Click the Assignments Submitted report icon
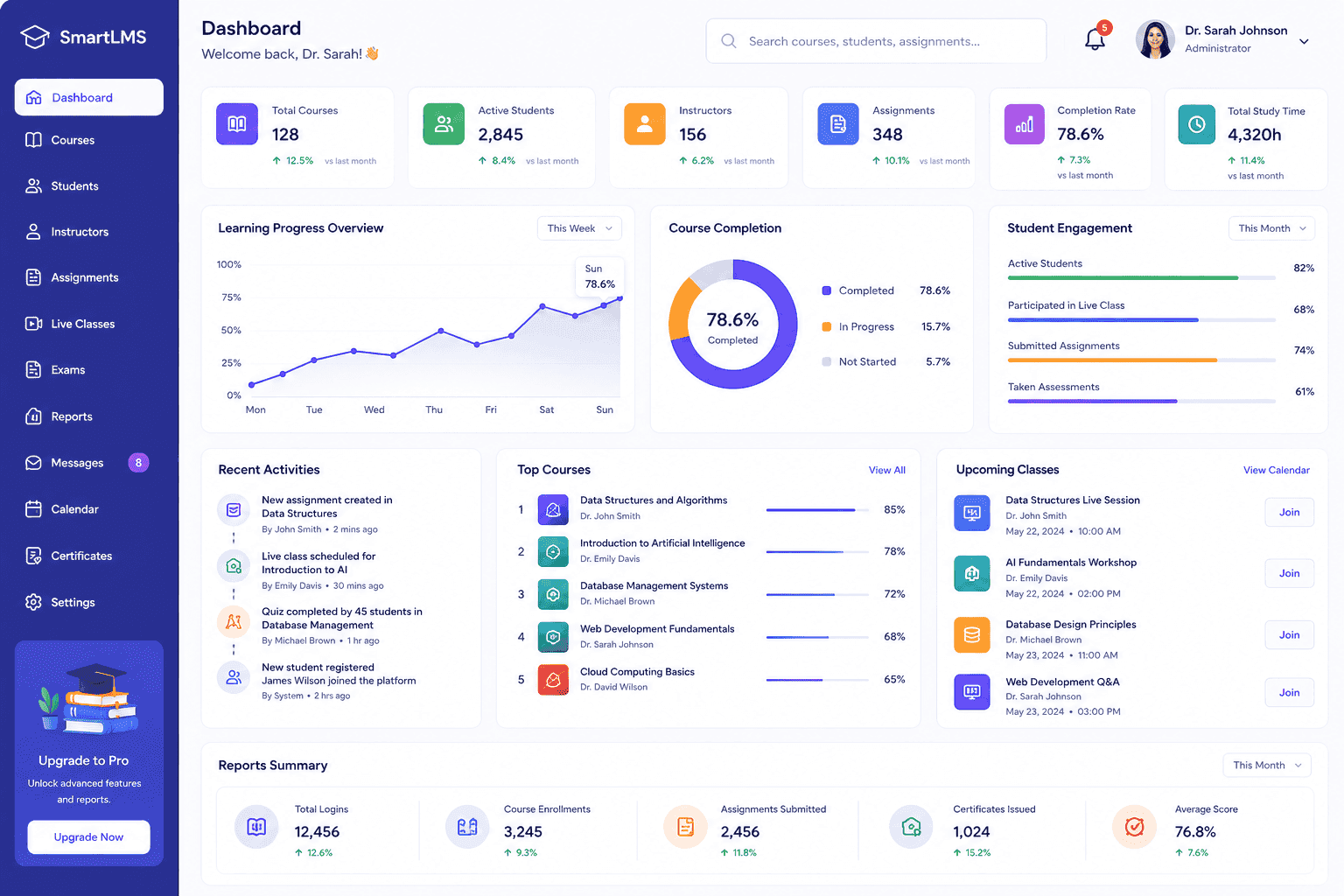1344x896 pixels. 685,827
